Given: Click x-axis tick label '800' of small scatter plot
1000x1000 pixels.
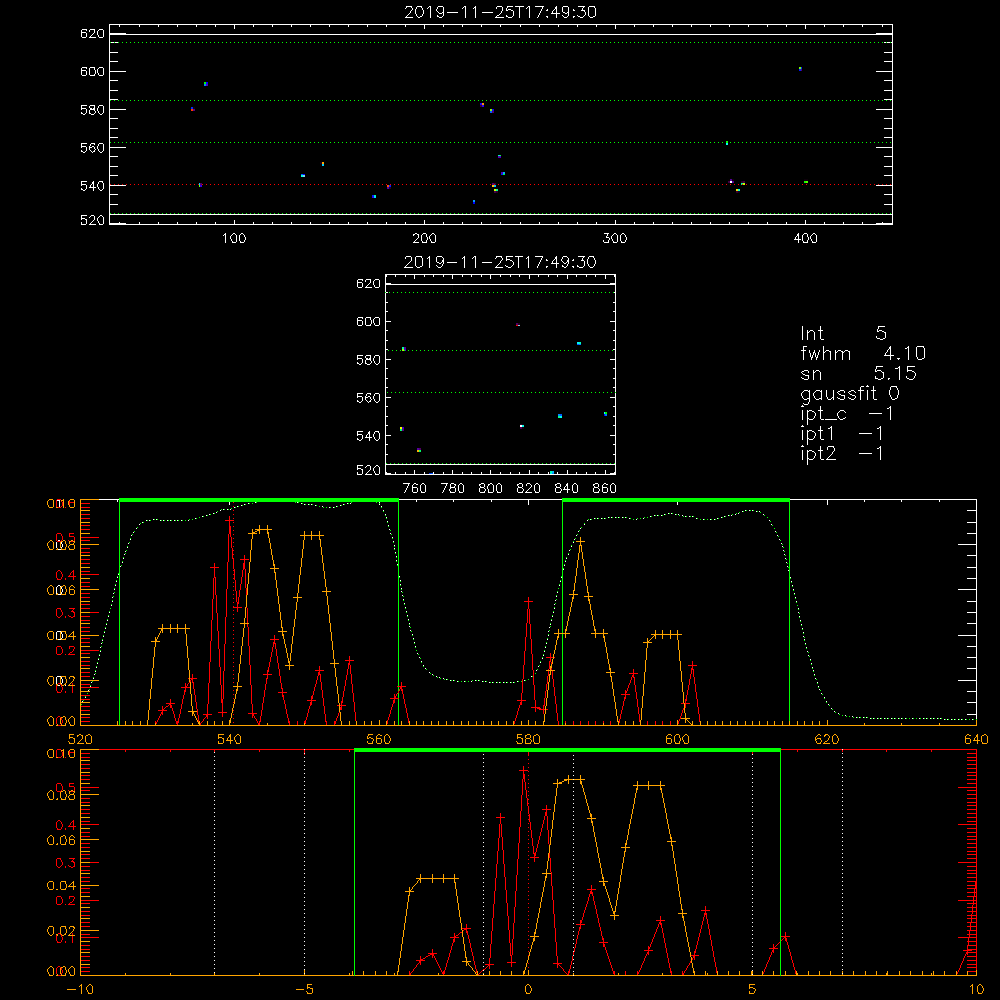Looking at the screenshot, I should [x=490, y=489].
